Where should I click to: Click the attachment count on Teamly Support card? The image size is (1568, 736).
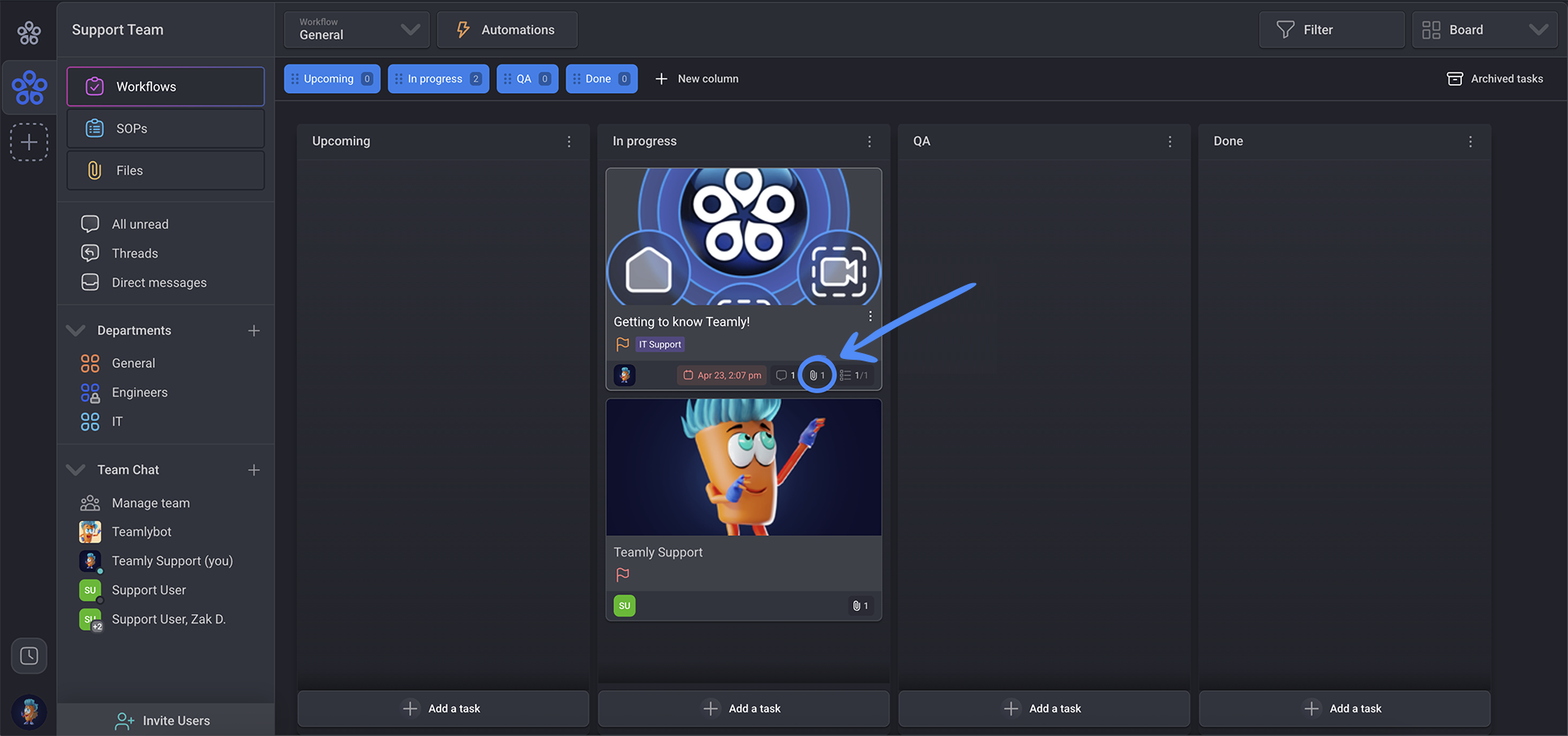click(860, 606)
